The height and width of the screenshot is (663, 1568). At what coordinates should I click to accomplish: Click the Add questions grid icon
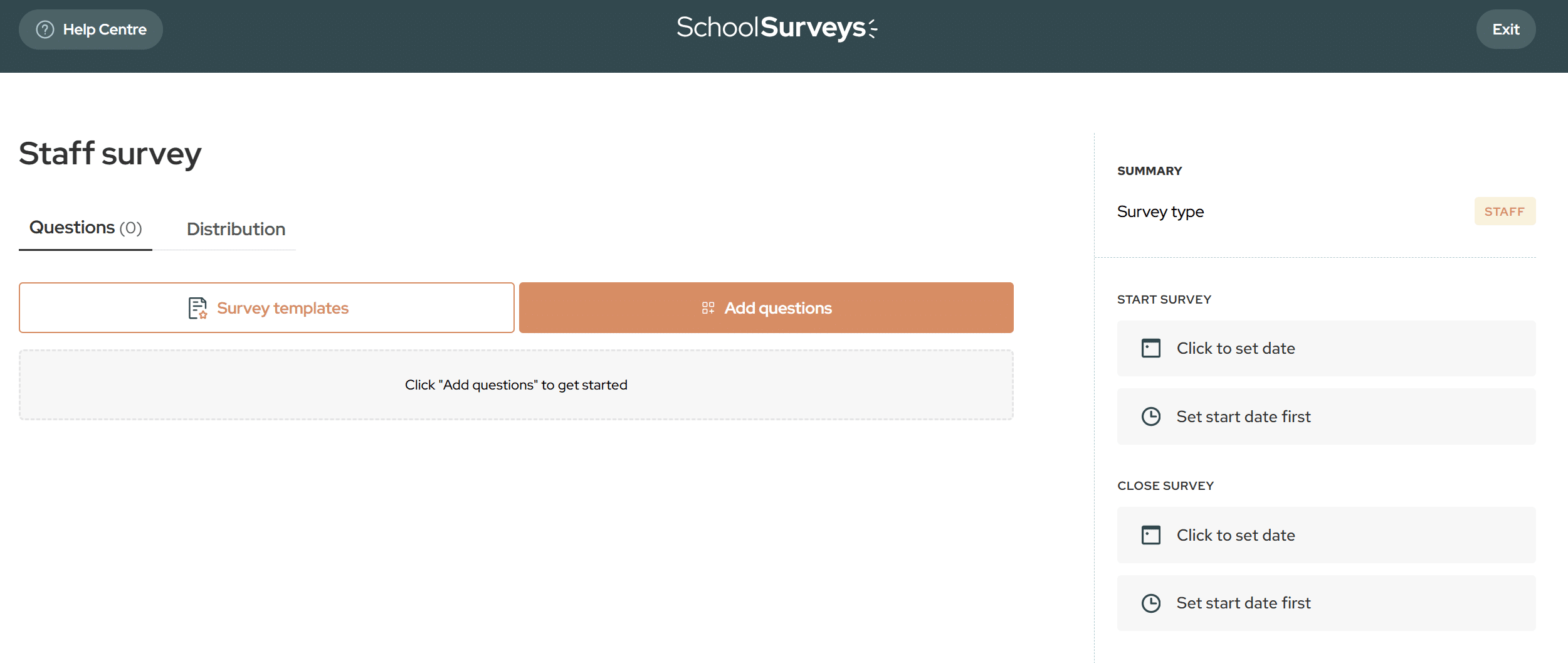[708, 308]
